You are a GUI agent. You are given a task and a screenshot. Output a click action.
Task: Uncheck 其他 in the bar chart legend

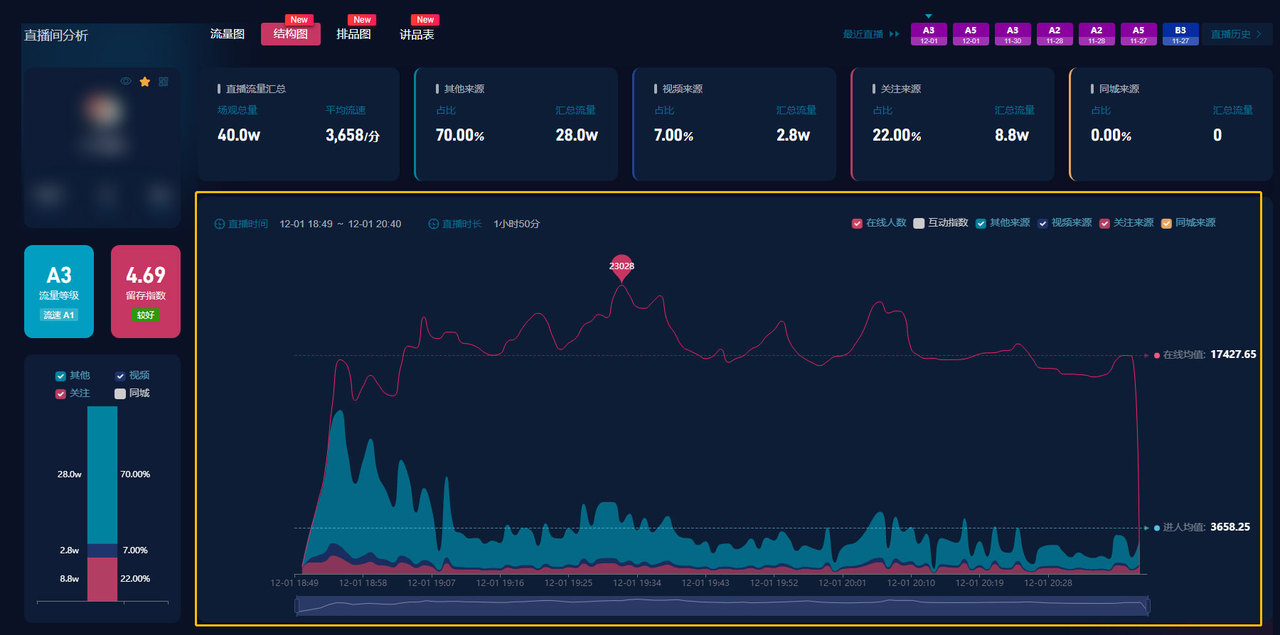pyautogui.click(x=61, y=376)
